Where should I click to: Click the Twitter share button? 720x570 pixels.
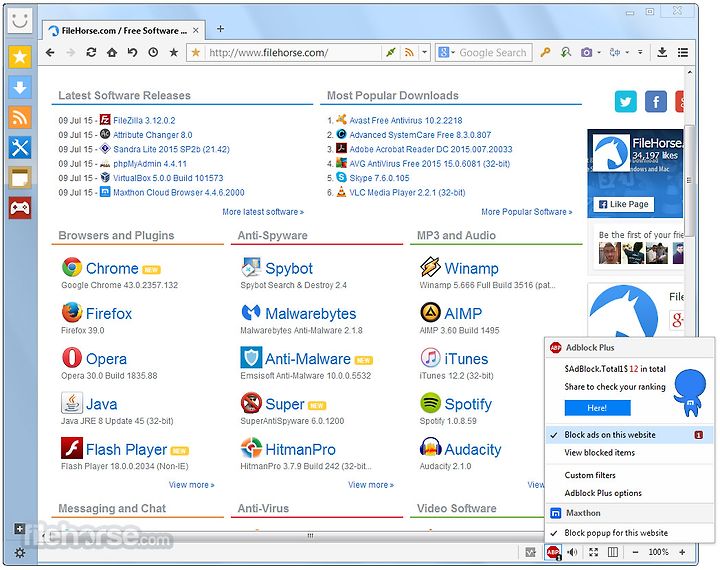click(625, 102)
